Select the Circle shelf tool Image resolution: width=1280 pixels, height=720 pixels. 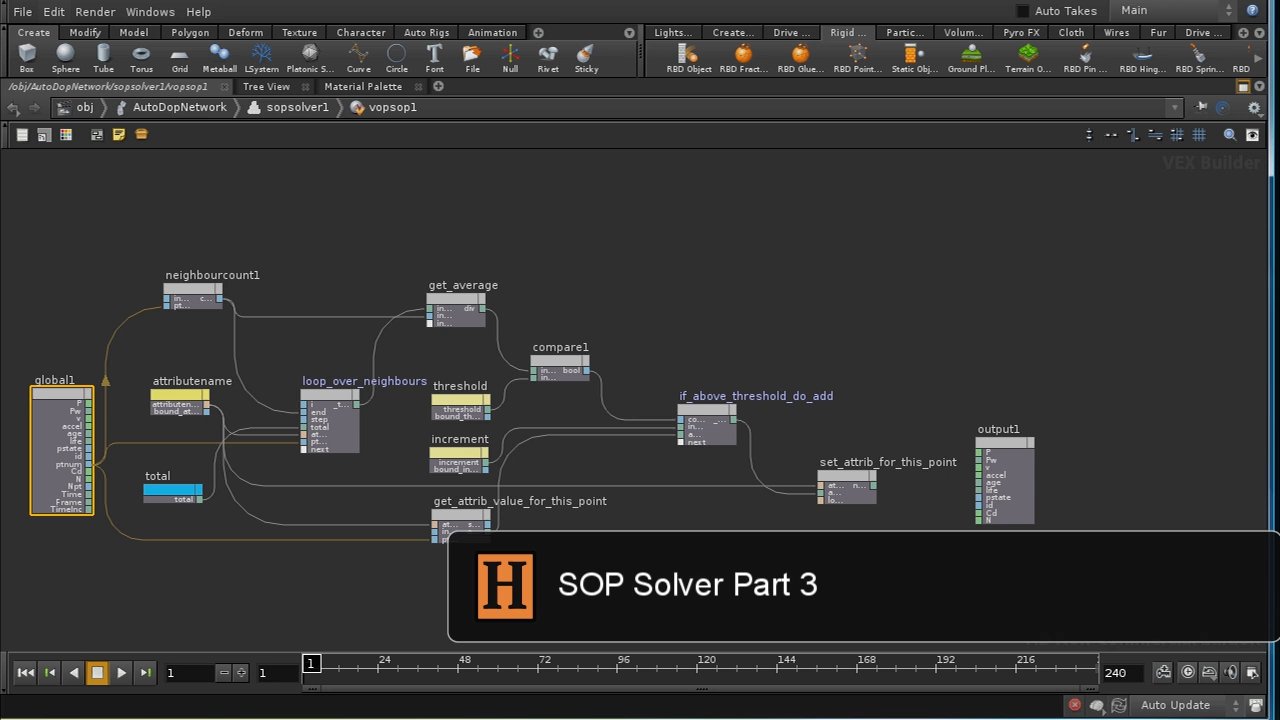(397, 58)
